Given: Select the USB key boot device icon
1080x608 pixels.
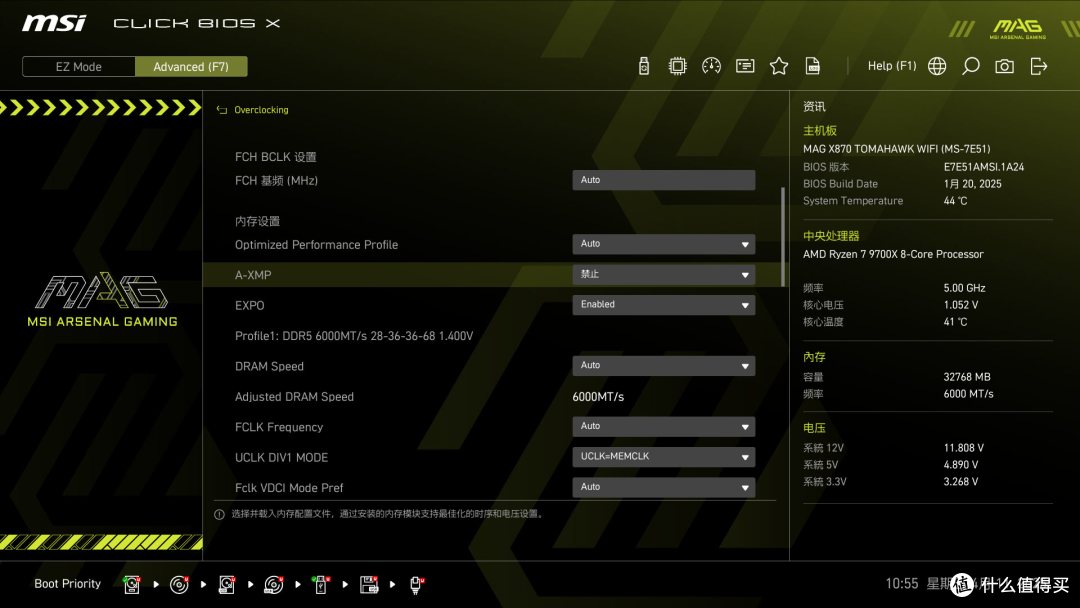Looking at the screenshot, I should 320,585.
